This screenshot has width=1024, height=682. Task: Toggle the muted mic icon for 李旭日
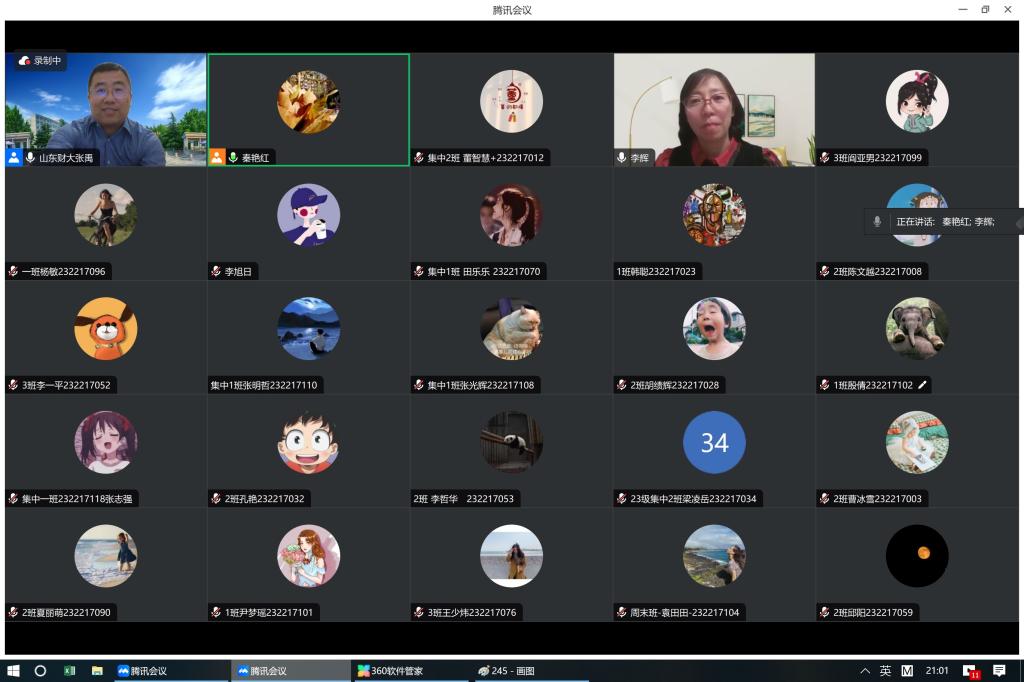(x=216, y=272)
